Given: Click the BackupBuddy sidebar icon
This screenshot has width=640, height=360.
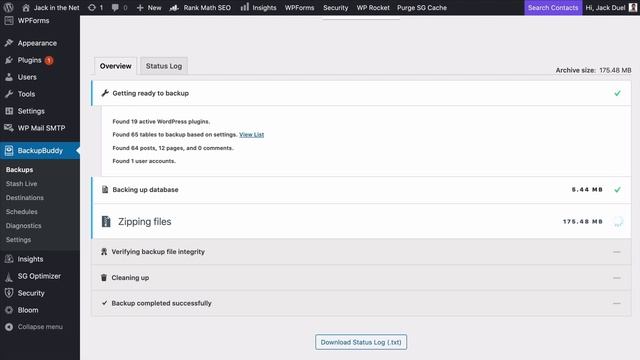Looking at the screenshot, I should pyautogui.click(x=9, y=151).
